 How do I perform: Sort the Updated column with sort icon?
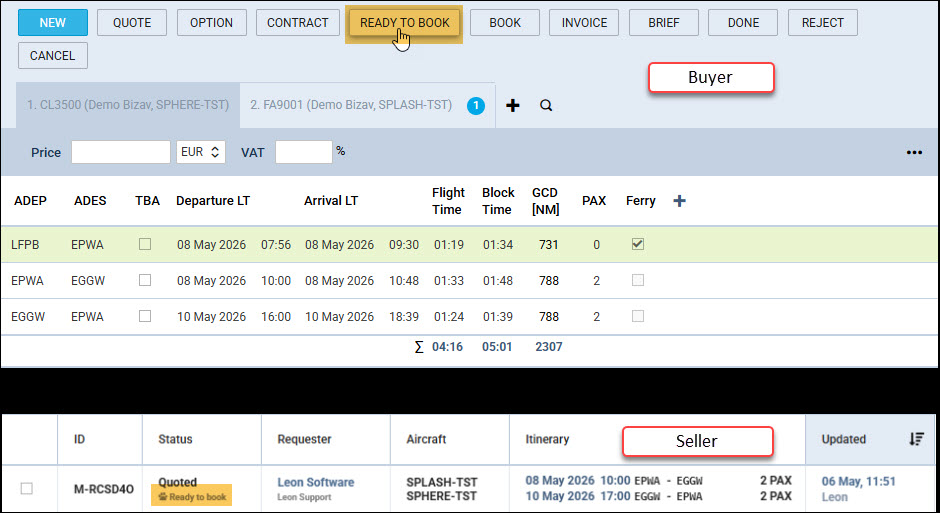[915, 439]
